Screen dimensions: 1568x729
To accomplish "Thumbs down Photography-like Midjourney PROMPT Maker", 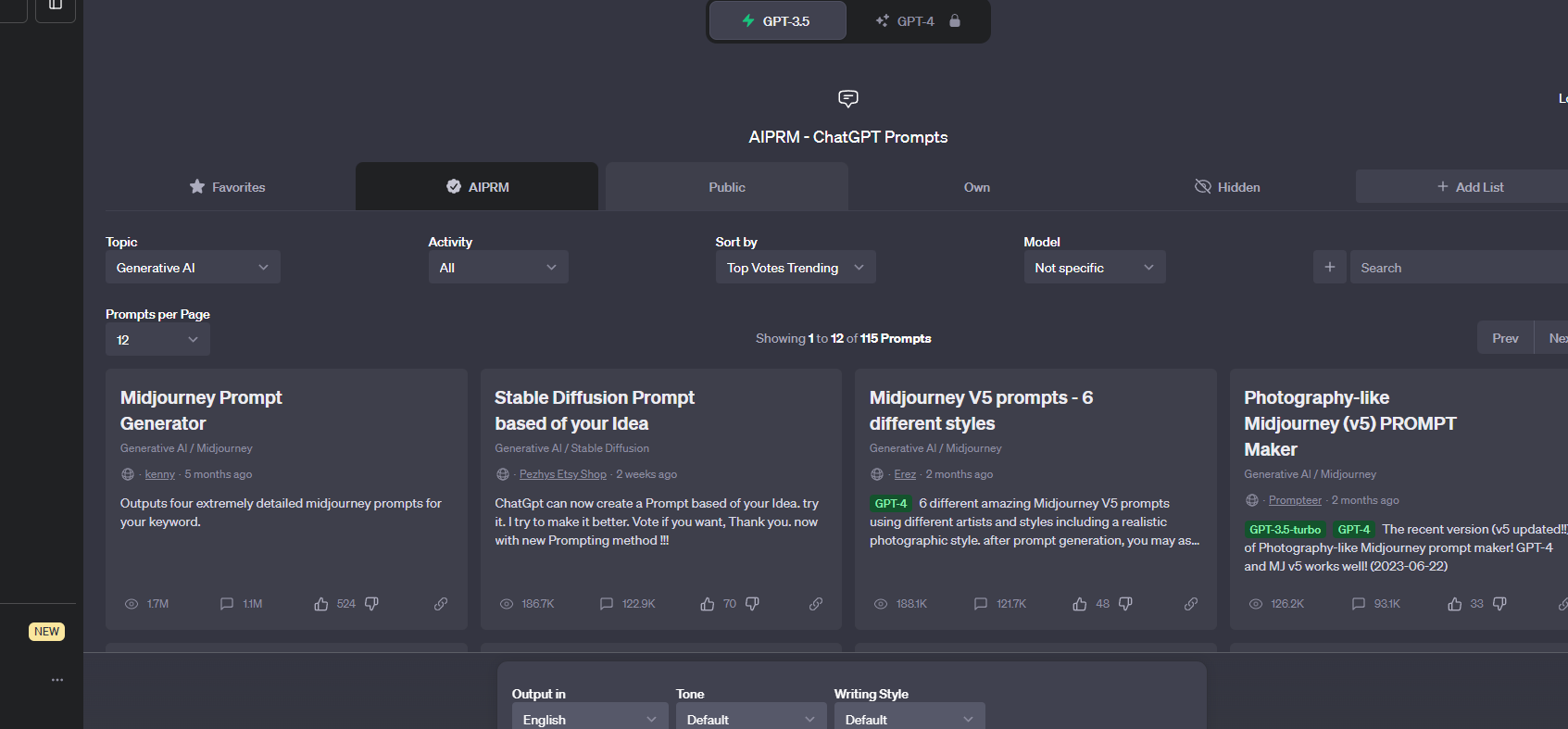I will [1499, 604].
